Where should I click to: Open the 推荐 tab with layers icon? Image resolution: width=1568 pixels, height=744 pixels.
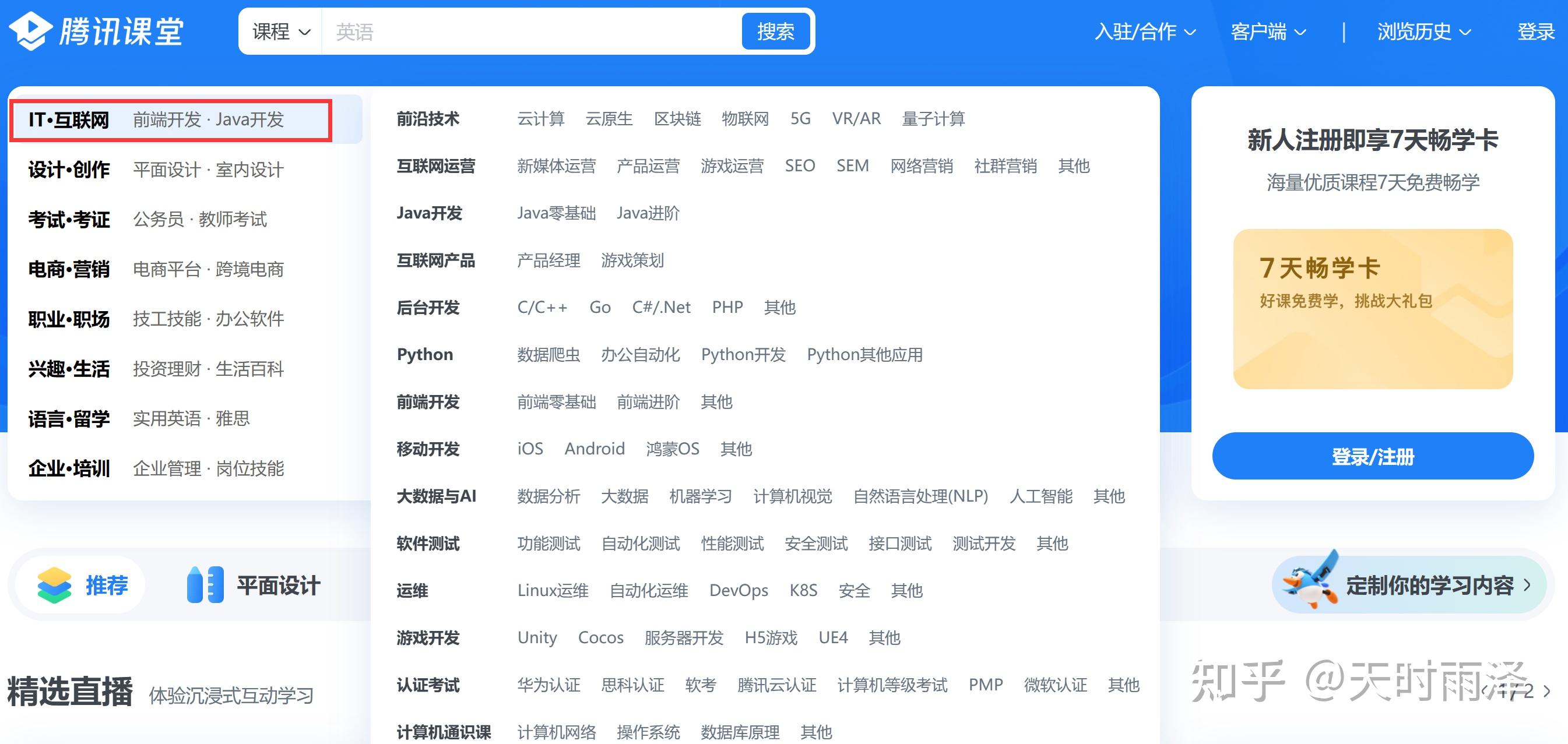pyautogui.click(x=81, y=585)
